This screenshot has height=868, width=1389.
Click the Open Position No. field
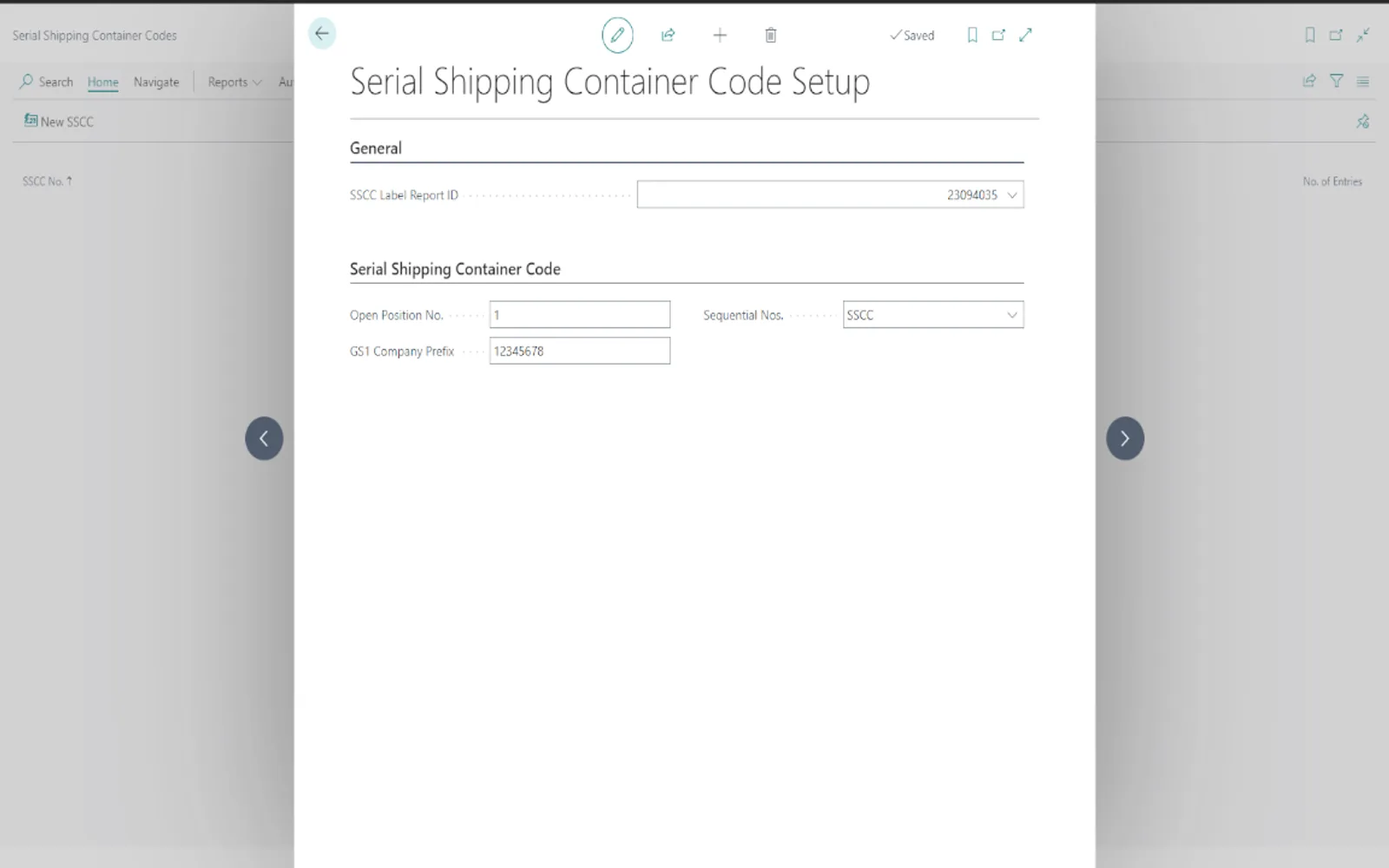pyautogui.click(x=580, y=315)
